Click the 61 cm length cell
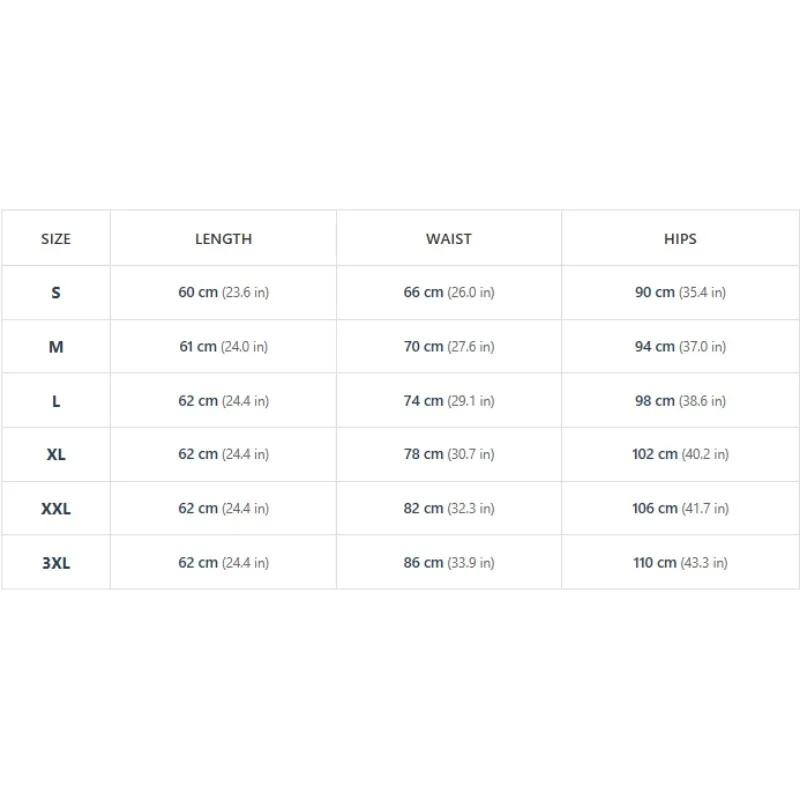 [x=223, y=347]
